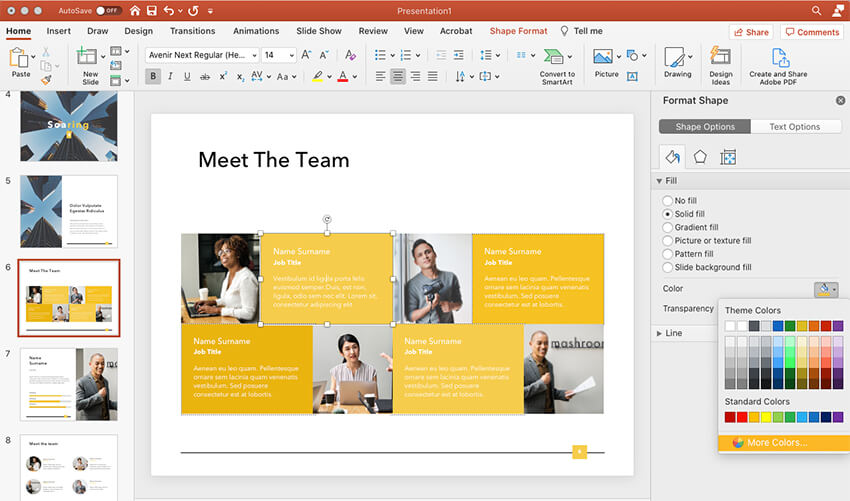The image size is (850, 501).
Task: Select the slide 7 thumbnail
Action: [x=69, y=384]
